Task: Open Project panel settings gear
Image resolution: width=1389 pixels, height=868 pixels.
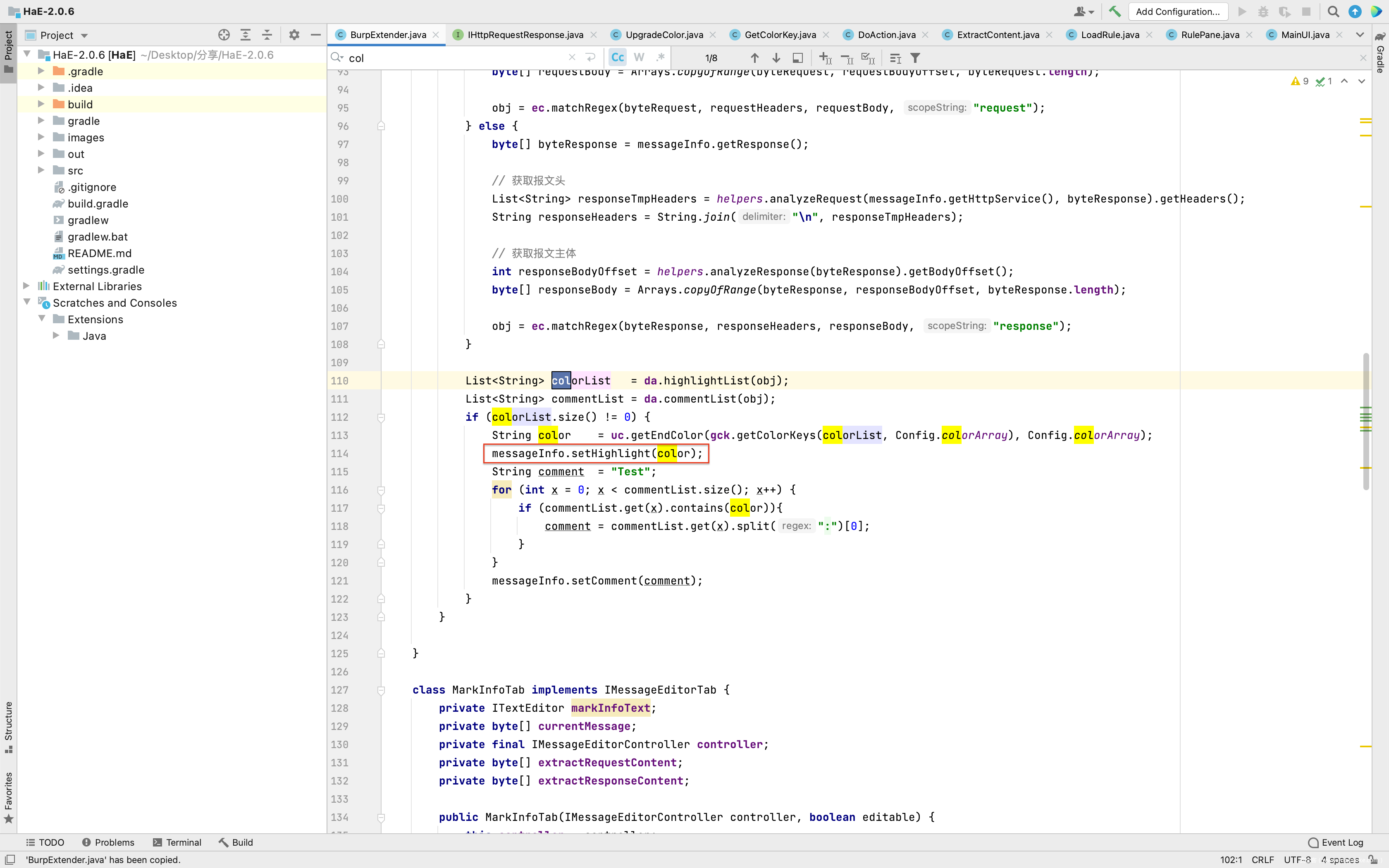Action: [294, 35]
